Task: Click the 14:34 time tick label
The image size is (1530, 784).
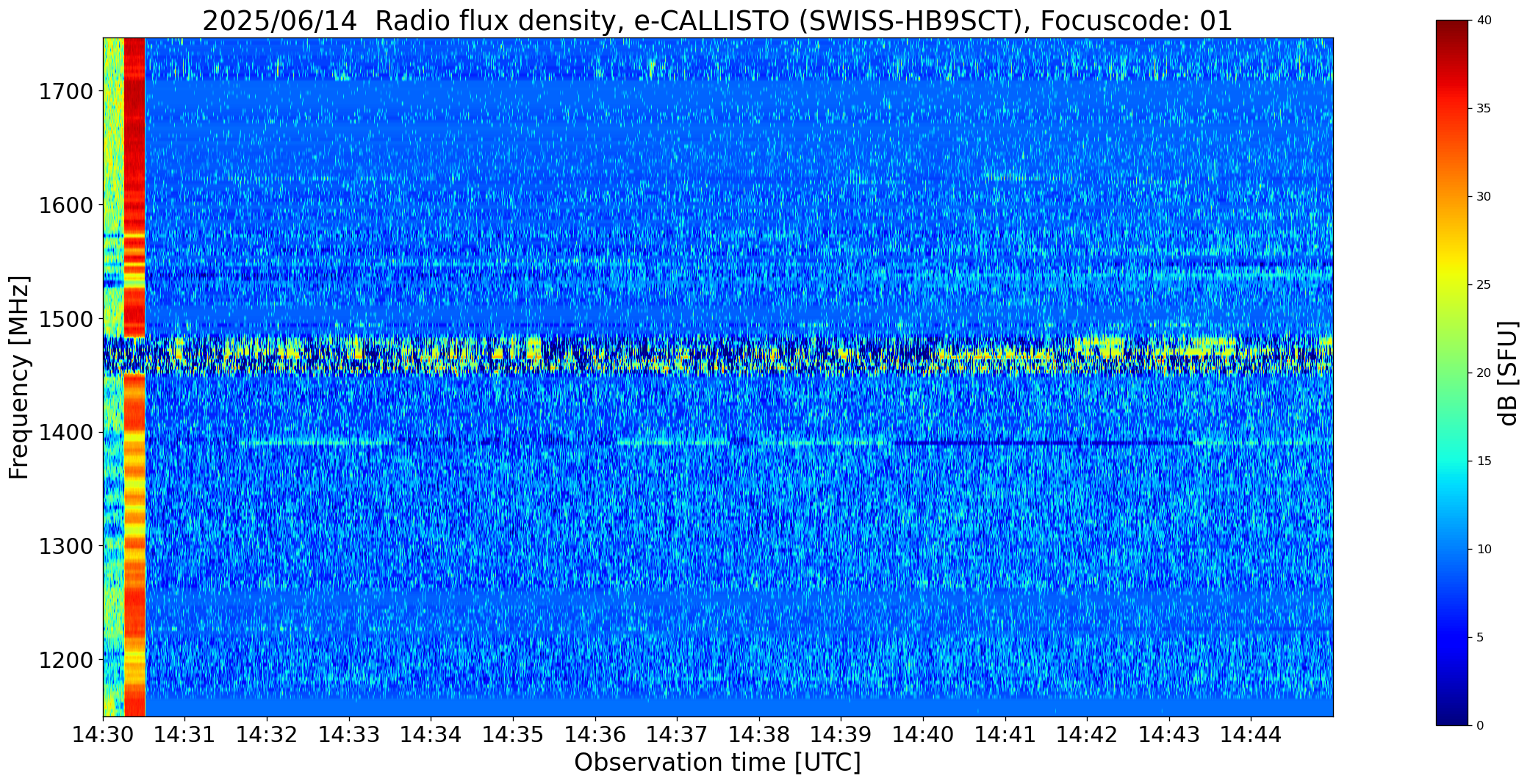Action: point(431,734)
